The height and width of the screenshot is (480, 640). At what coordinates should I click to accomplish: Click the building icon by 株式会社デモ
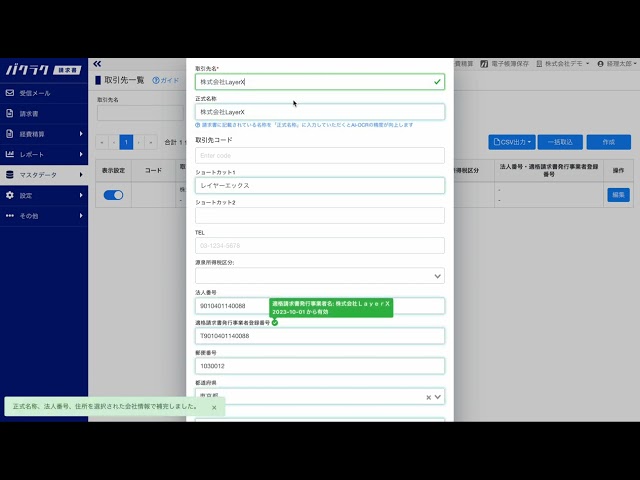click(539, 64)
